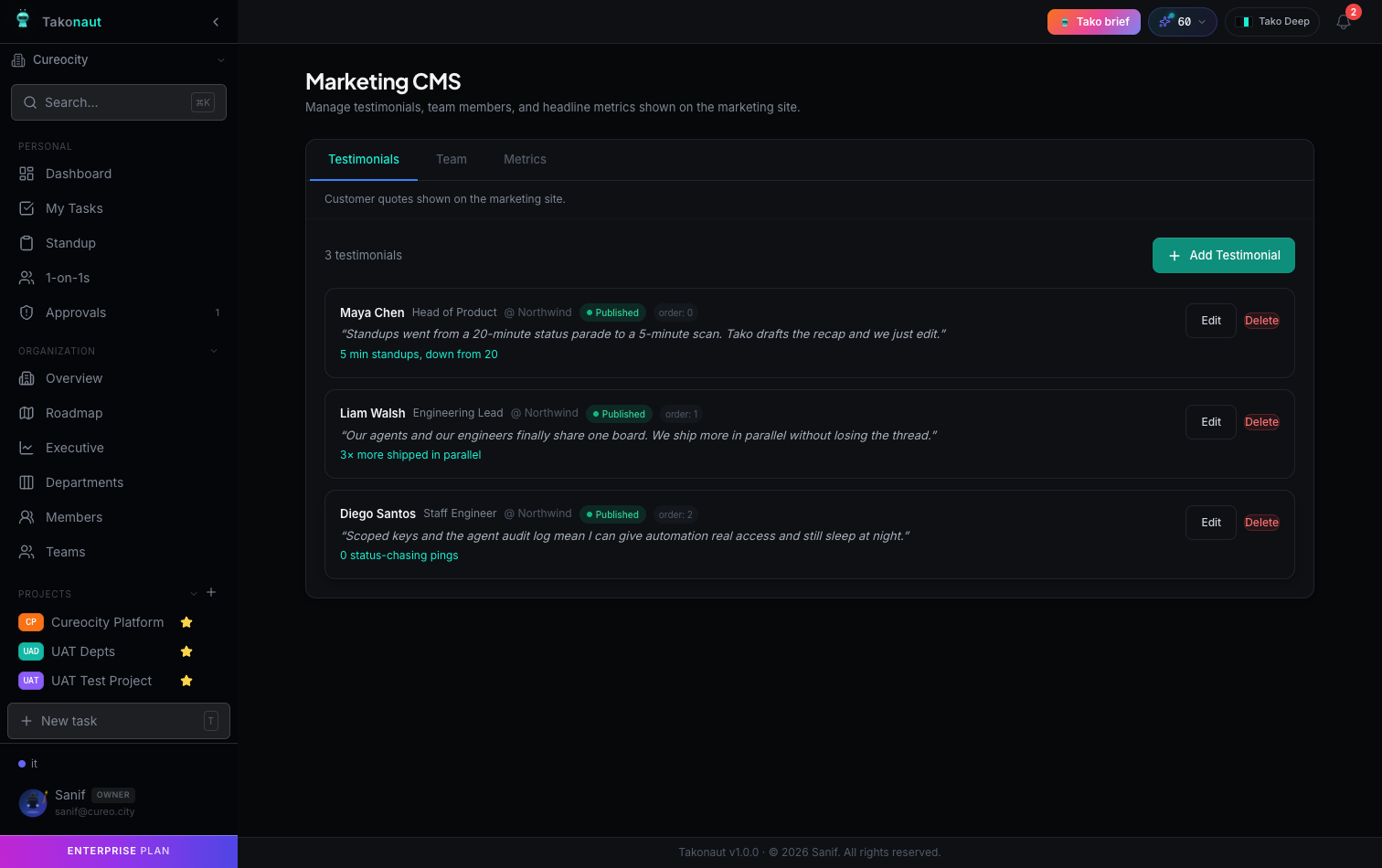Click the Takonaut logo icon
1382x868 pixels.
coord(23,19)
